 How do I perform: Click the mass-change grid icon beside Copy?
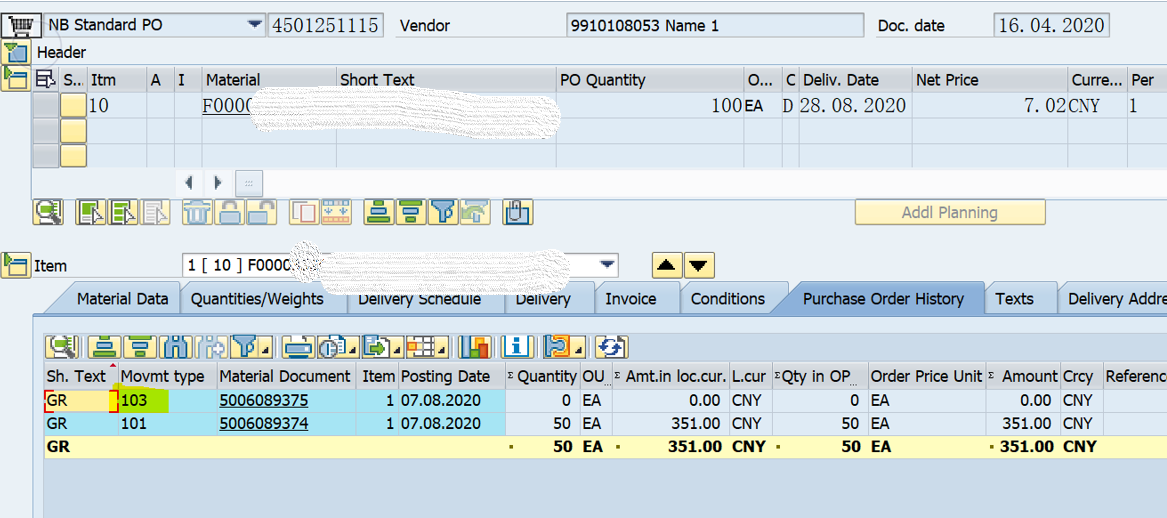336,212
